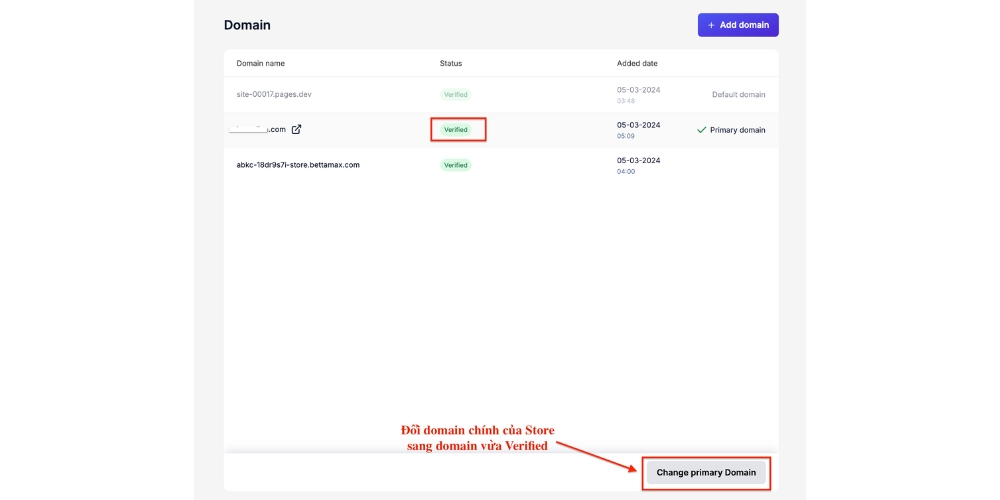
Task: Click the added date with time 05:09
Action: (x=638, y=129)
